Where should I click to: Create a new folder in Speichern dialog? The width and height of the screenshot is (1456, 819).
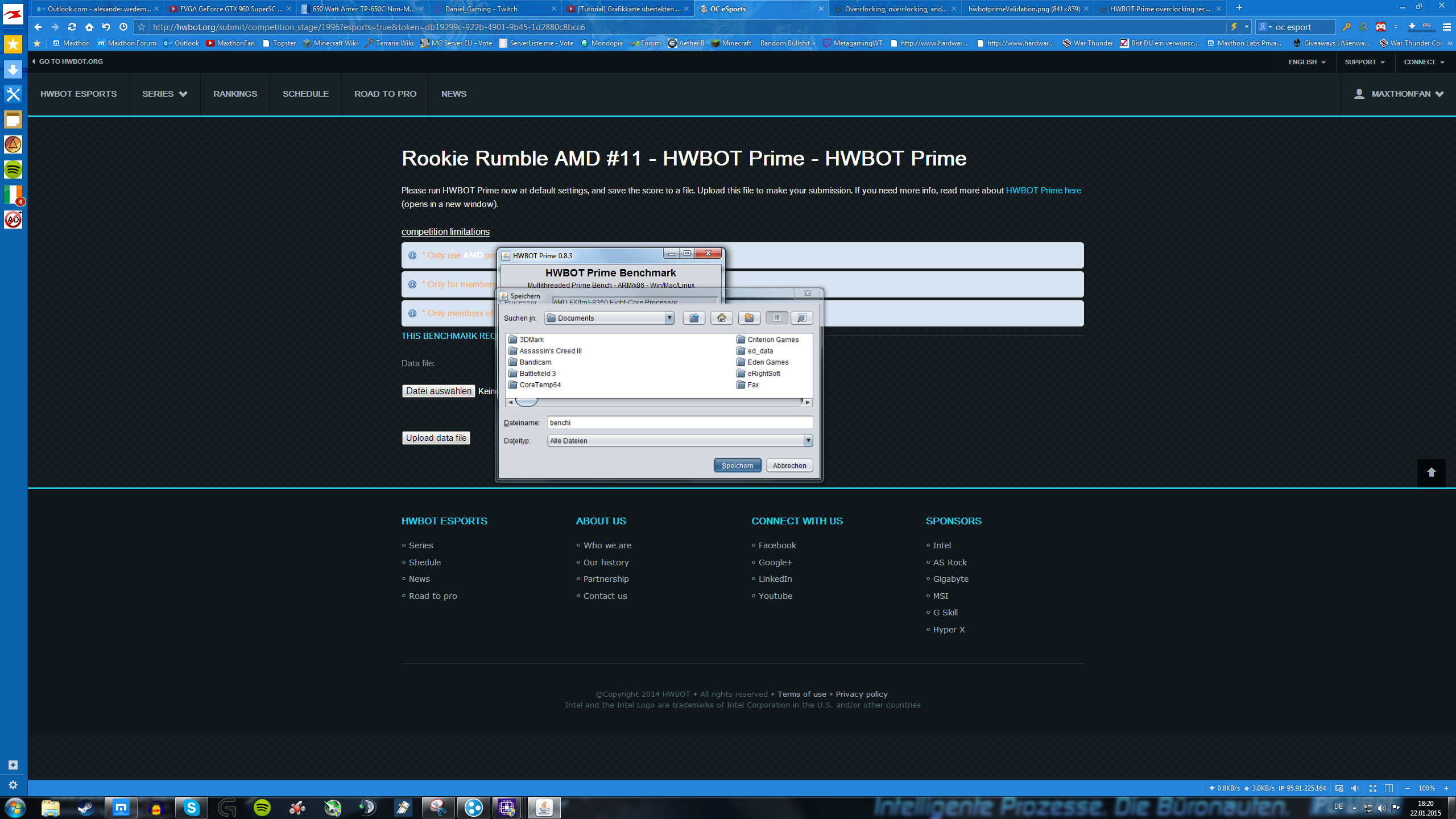[749, 318]
